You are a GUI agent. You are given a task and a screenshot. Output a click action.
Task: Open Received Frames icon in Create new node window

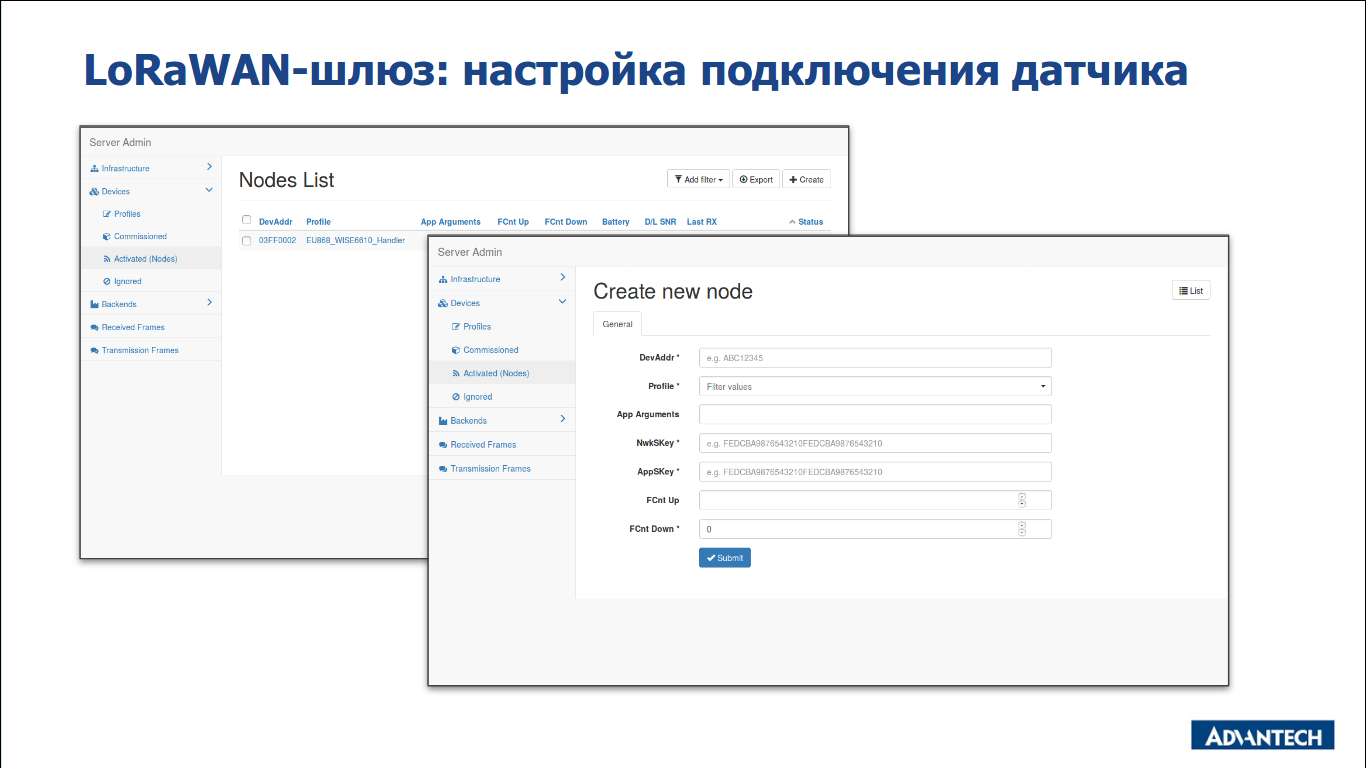443,445
